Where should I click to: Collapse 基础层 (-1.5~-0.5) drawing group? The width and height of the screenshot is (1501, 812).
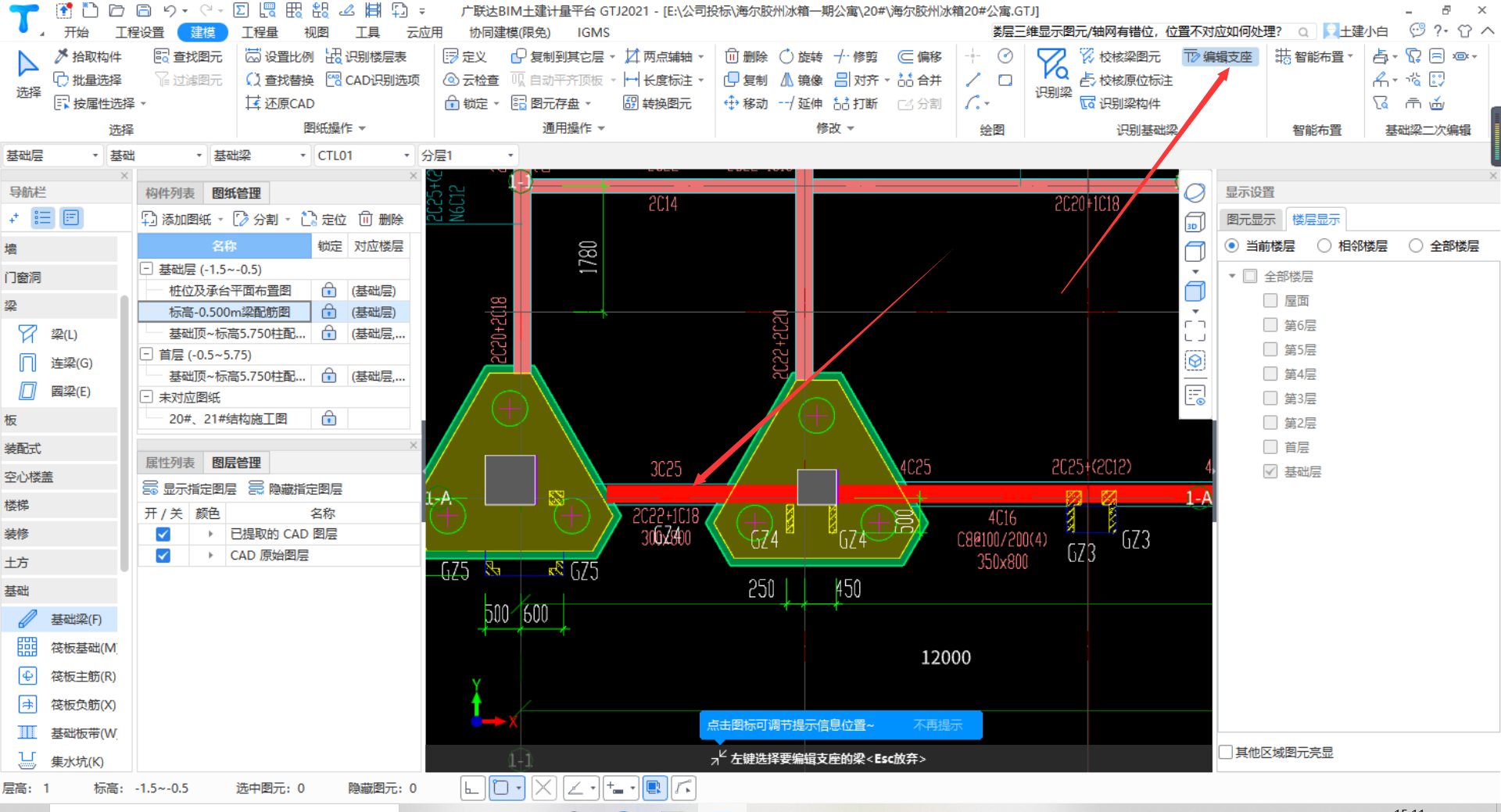pos(146,269)
